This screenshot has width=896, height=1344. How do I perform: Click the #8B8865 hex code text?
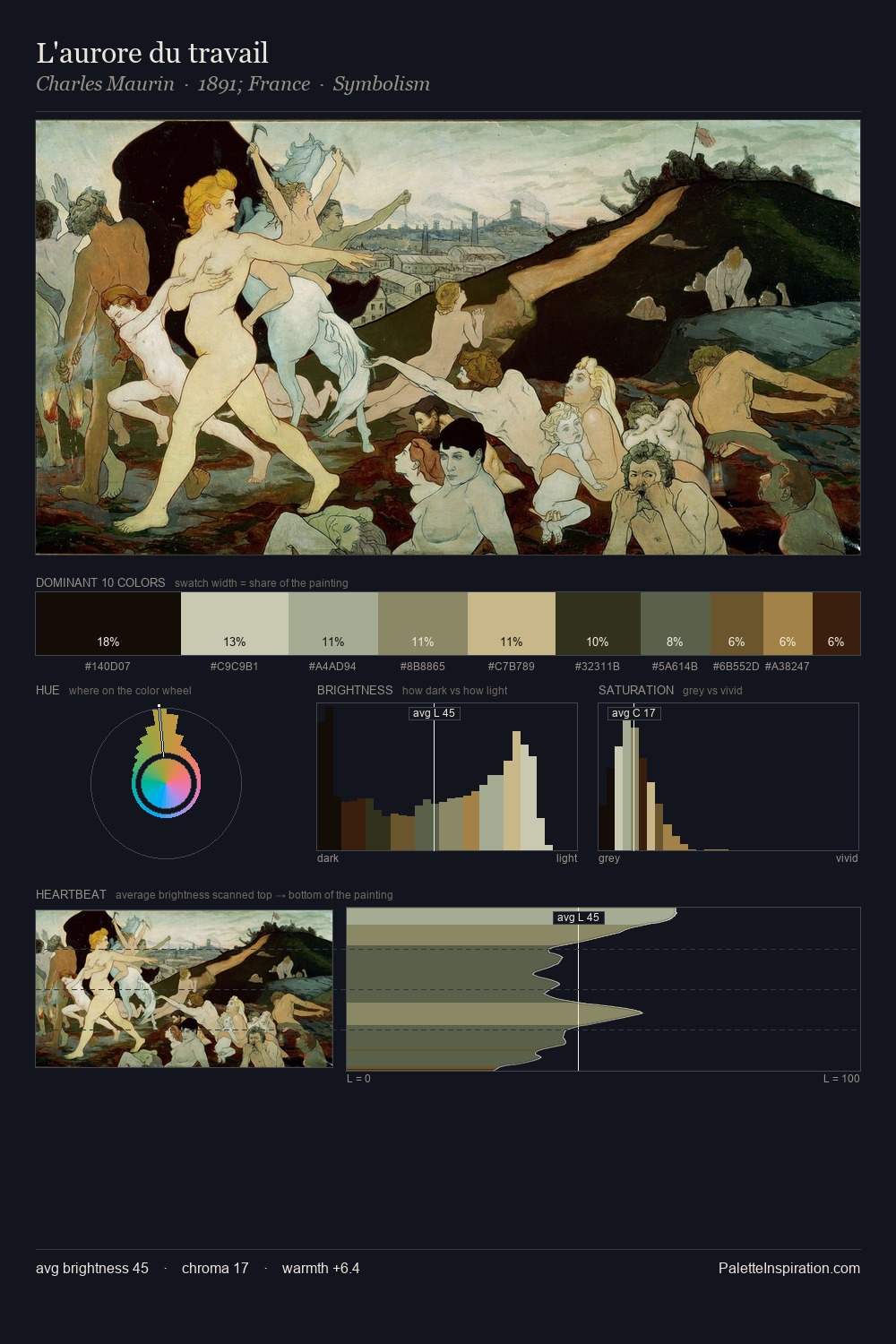(422, 667)
